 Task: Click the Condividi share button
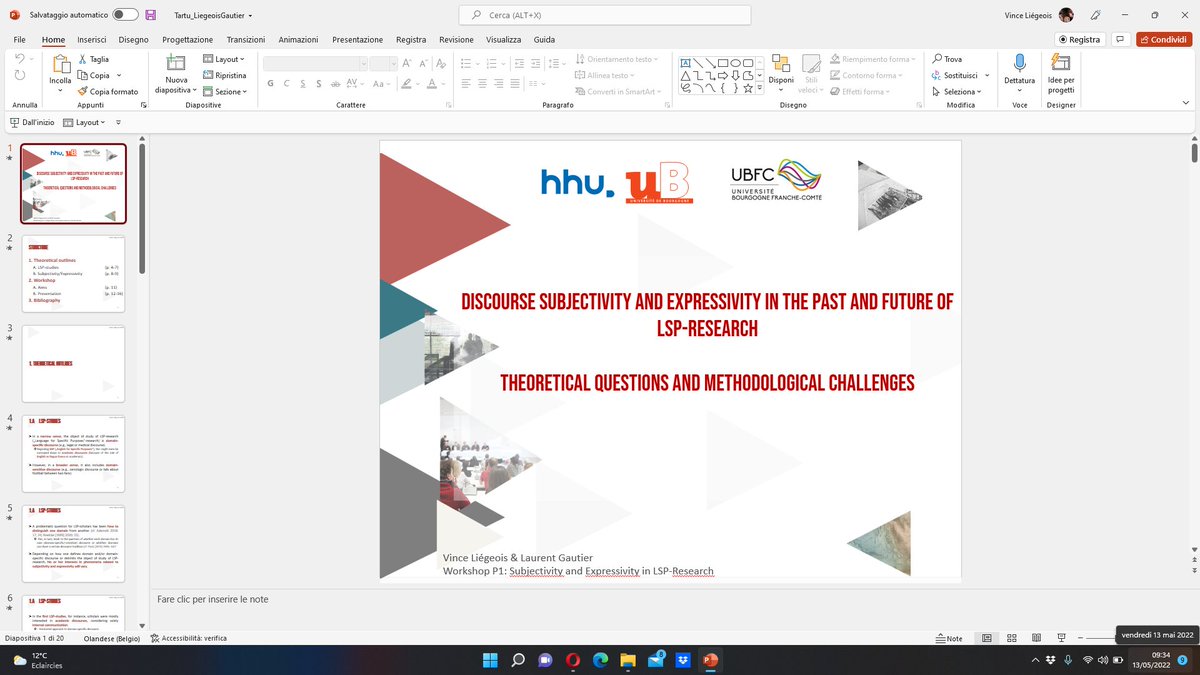(1164, 39)
